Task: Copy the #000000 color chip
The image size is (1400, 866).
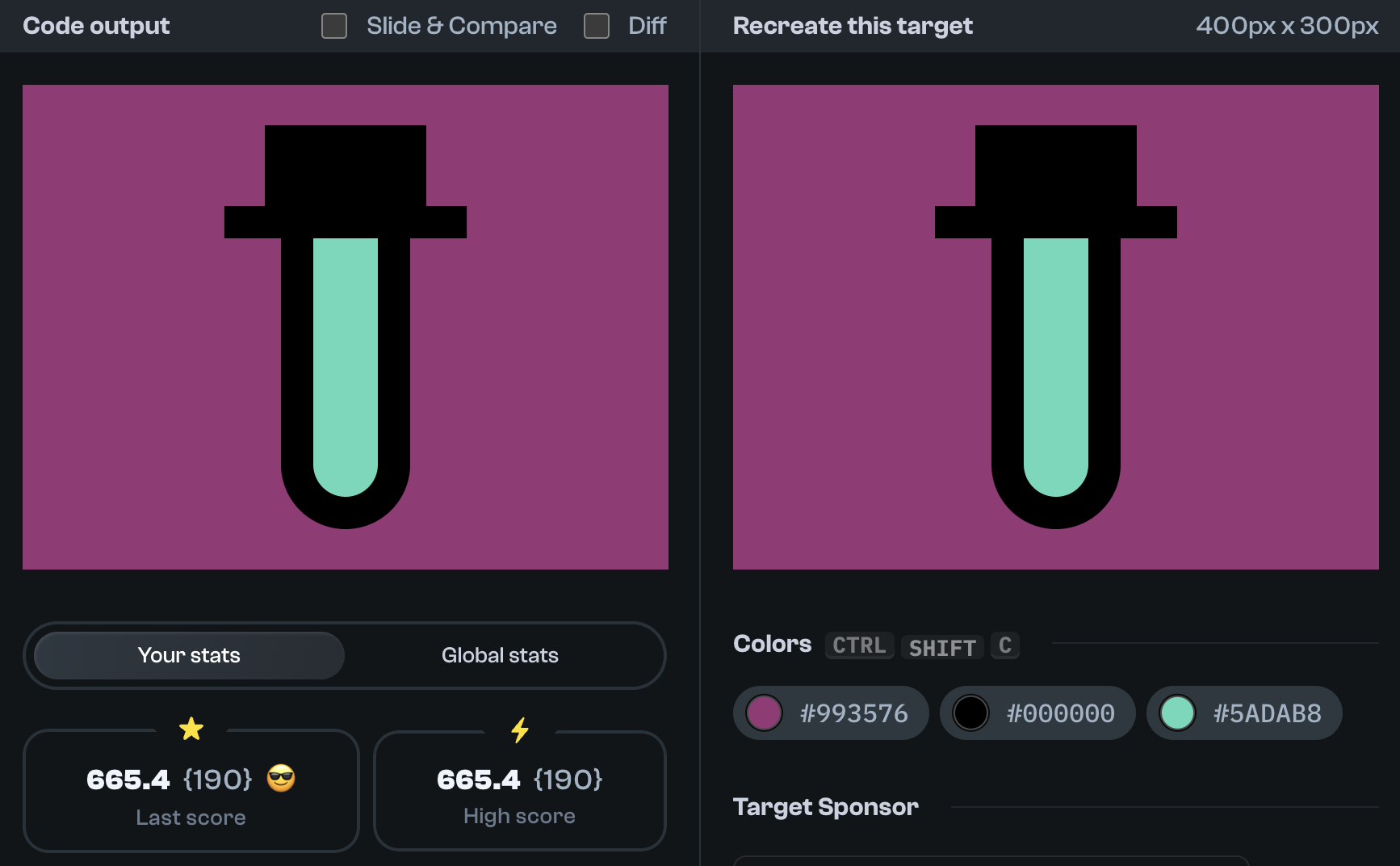Action: [1037, 713]
